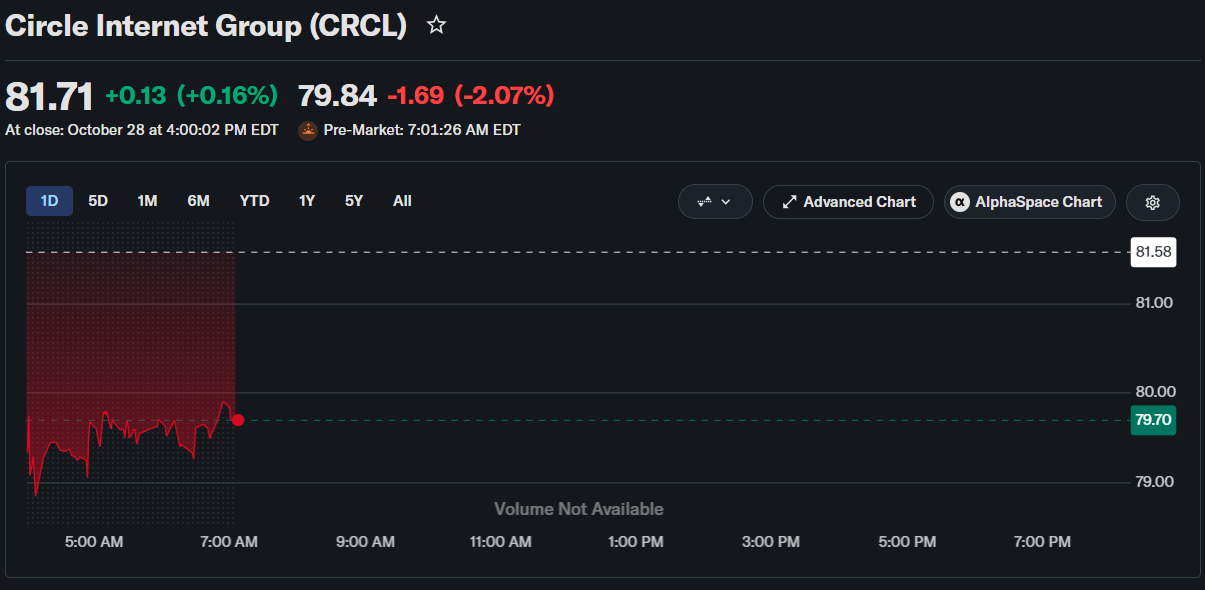
Task: Show the 5Y chart range
Action: click(x=354, y=201)
